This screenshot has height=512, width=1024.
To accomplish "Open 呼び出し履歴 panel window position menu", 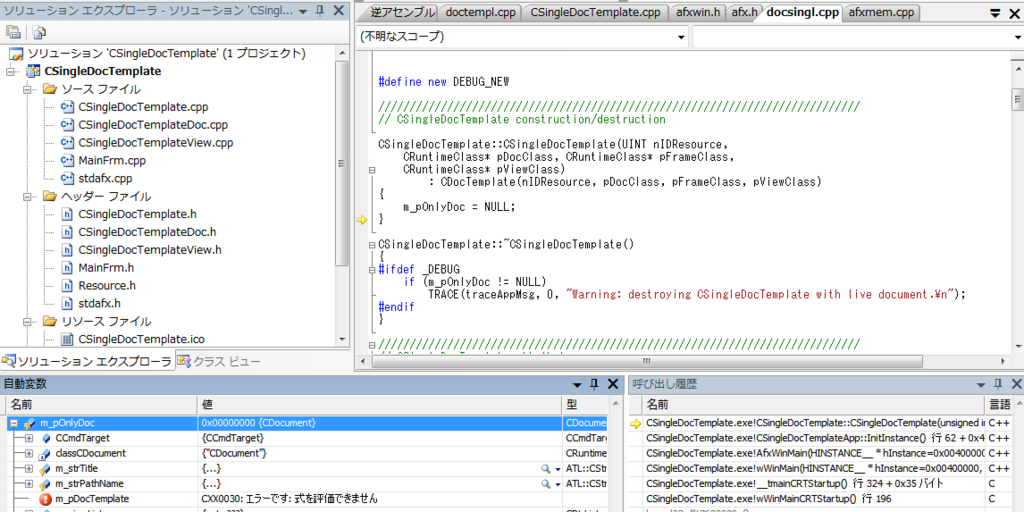I will (980, 385).
